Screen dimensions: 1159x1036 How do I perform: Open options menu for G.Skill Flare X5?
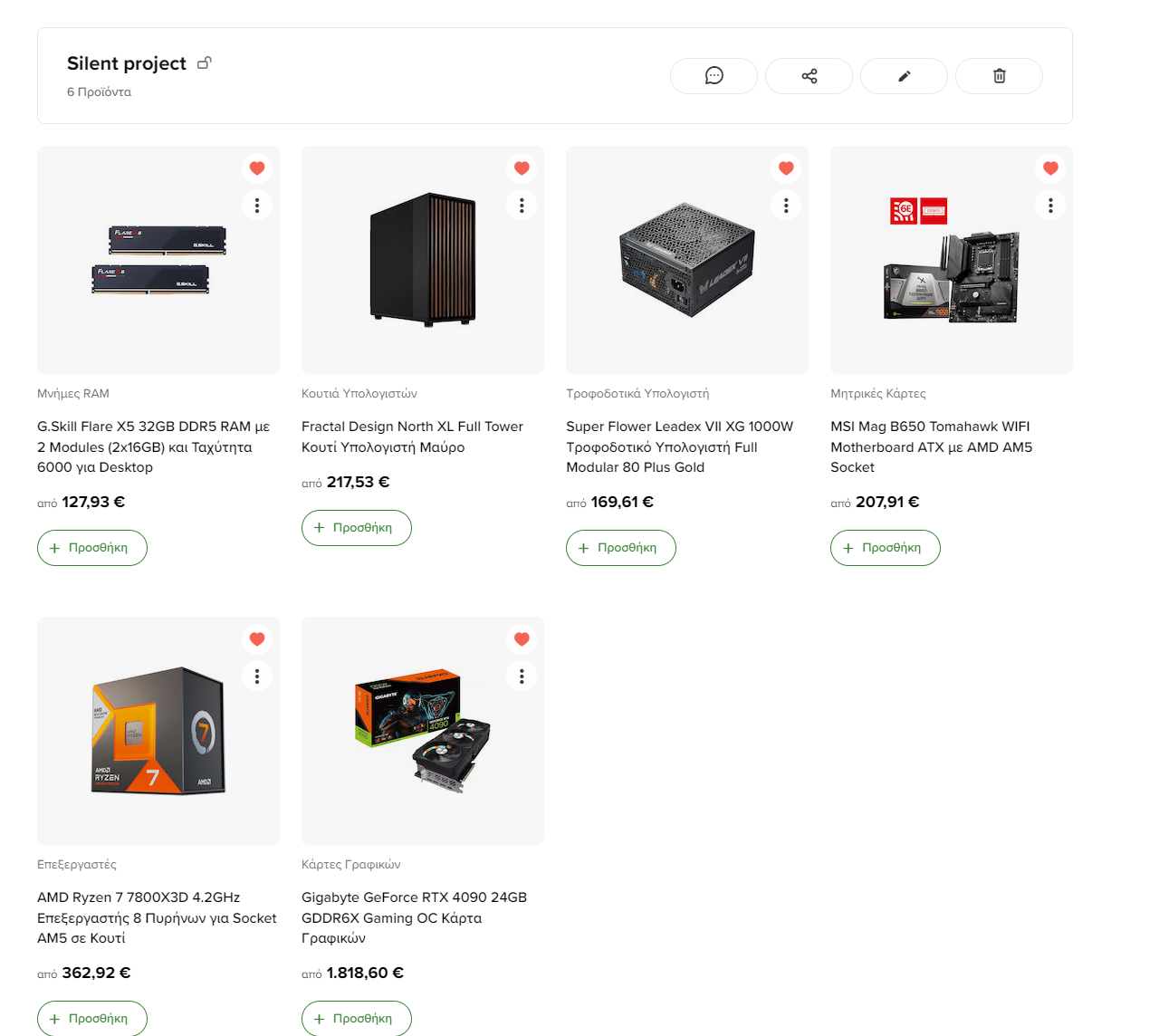coord(257,206)
